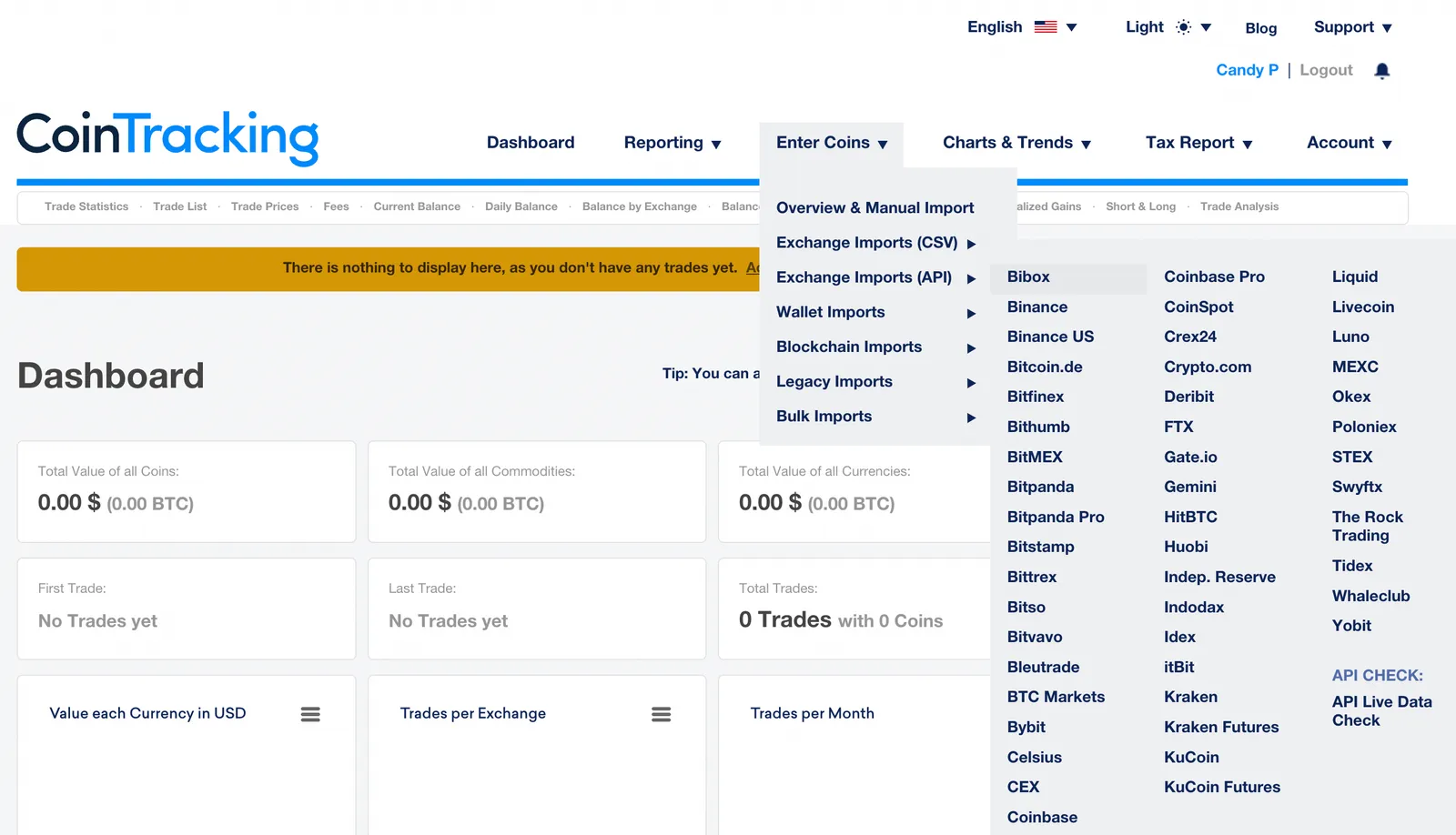Select Indep. Reserve API import
This screenshot has height=835, width=1456.
[1219, 577]
